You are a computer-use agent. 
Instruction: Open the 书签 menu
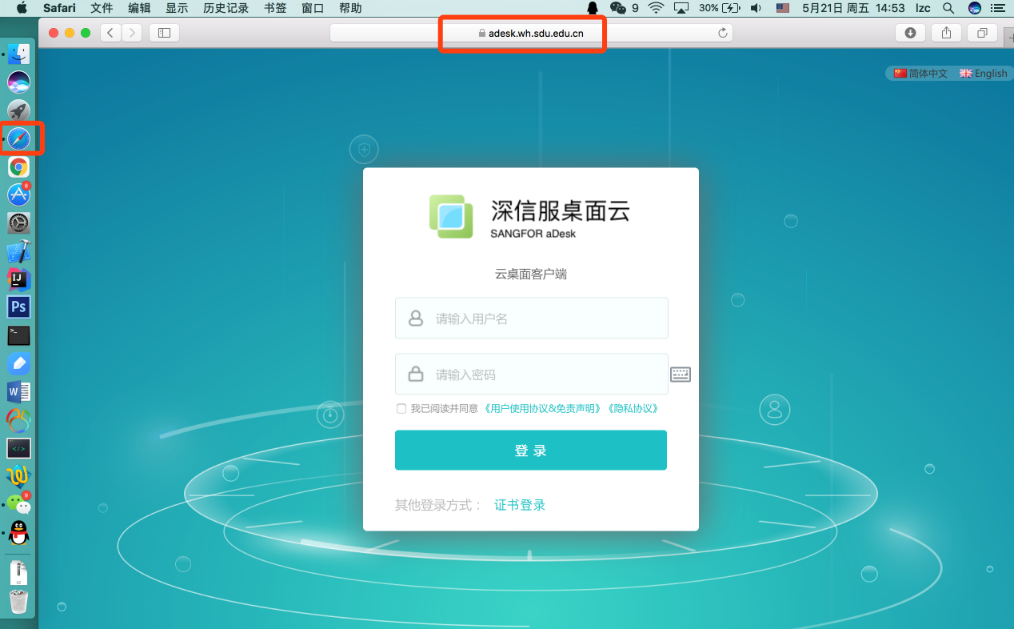pos(275,8)
